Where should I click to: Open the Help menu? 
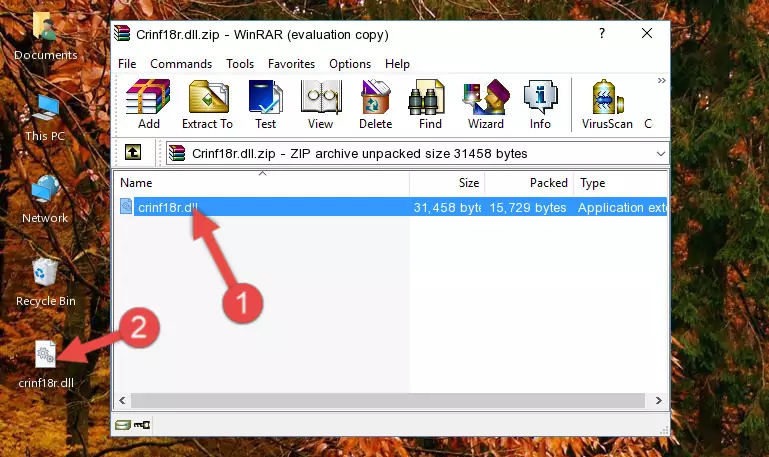point(397,64)
